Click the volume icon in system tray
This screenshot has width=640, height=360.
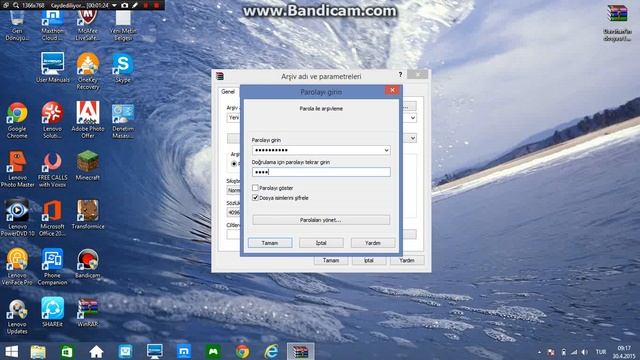[x=584, y=352]
